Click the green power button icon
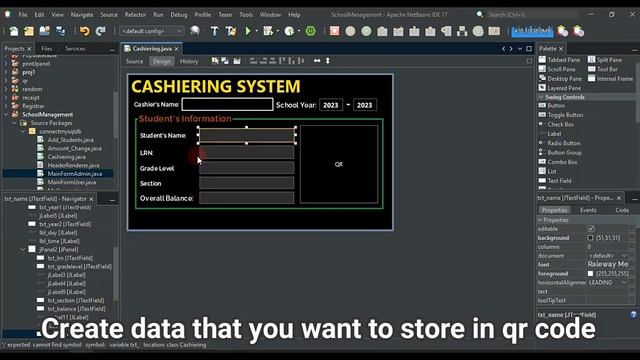The image size is (640, 360). click(x=311, y=31)
